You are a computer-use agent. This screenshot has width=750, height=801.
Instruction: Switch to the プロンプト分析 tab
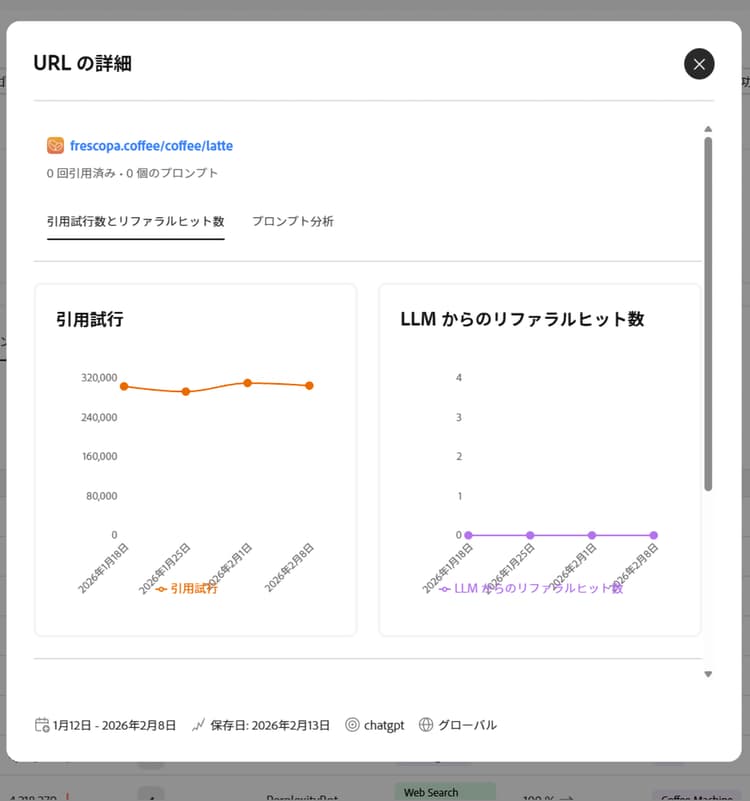(293, 221)
